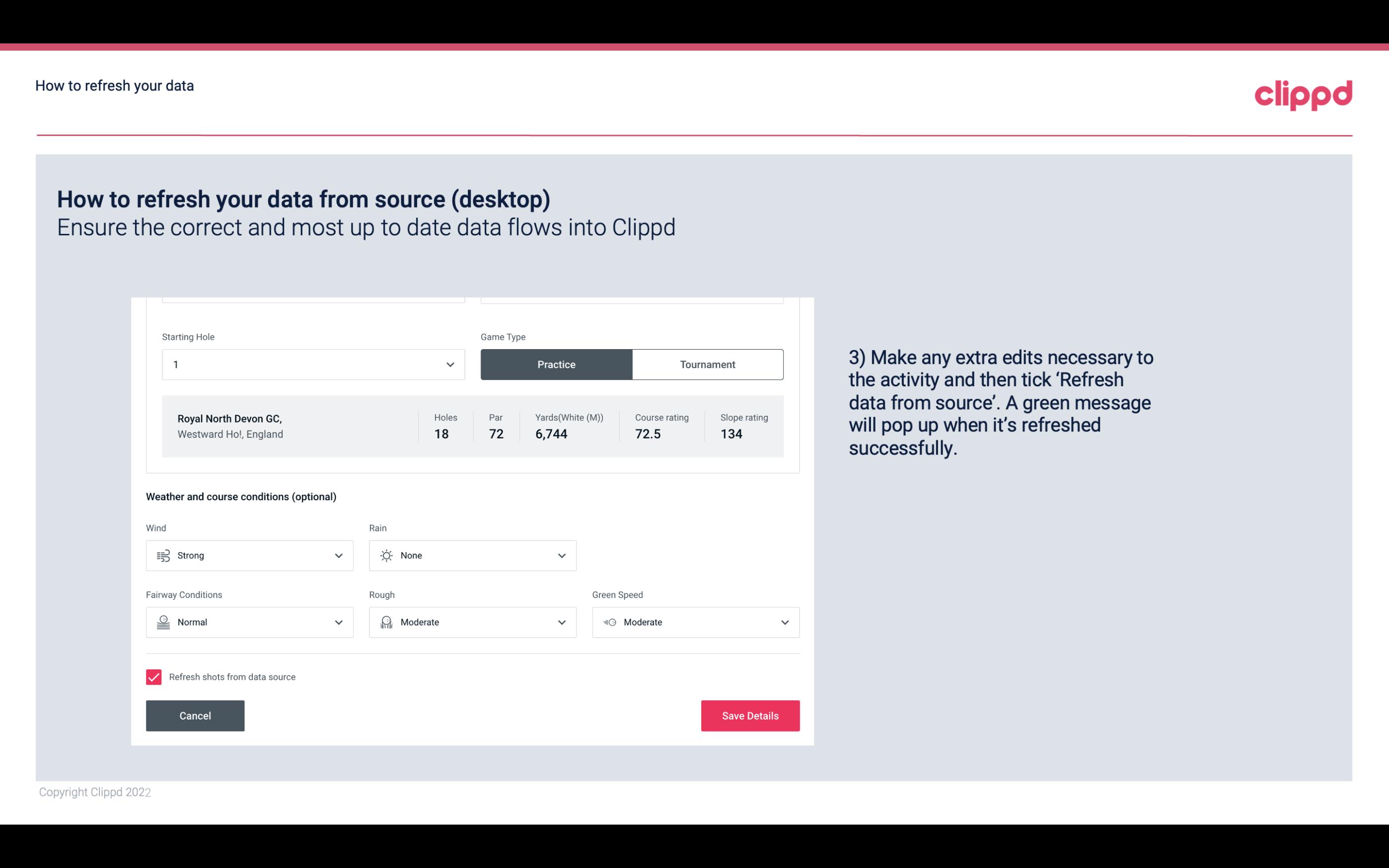Toggle Practice game type selection

coord(556,364)
